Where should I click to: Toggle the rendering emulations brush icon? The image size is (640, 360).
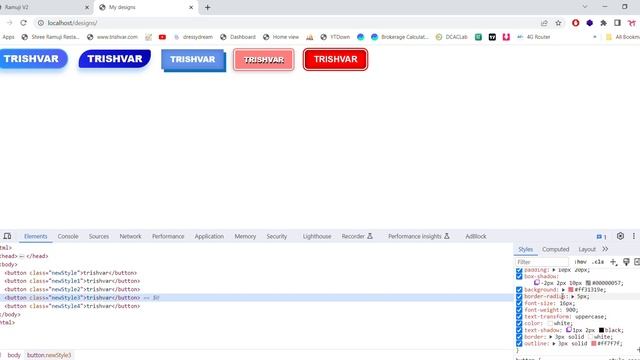[626, 262]
